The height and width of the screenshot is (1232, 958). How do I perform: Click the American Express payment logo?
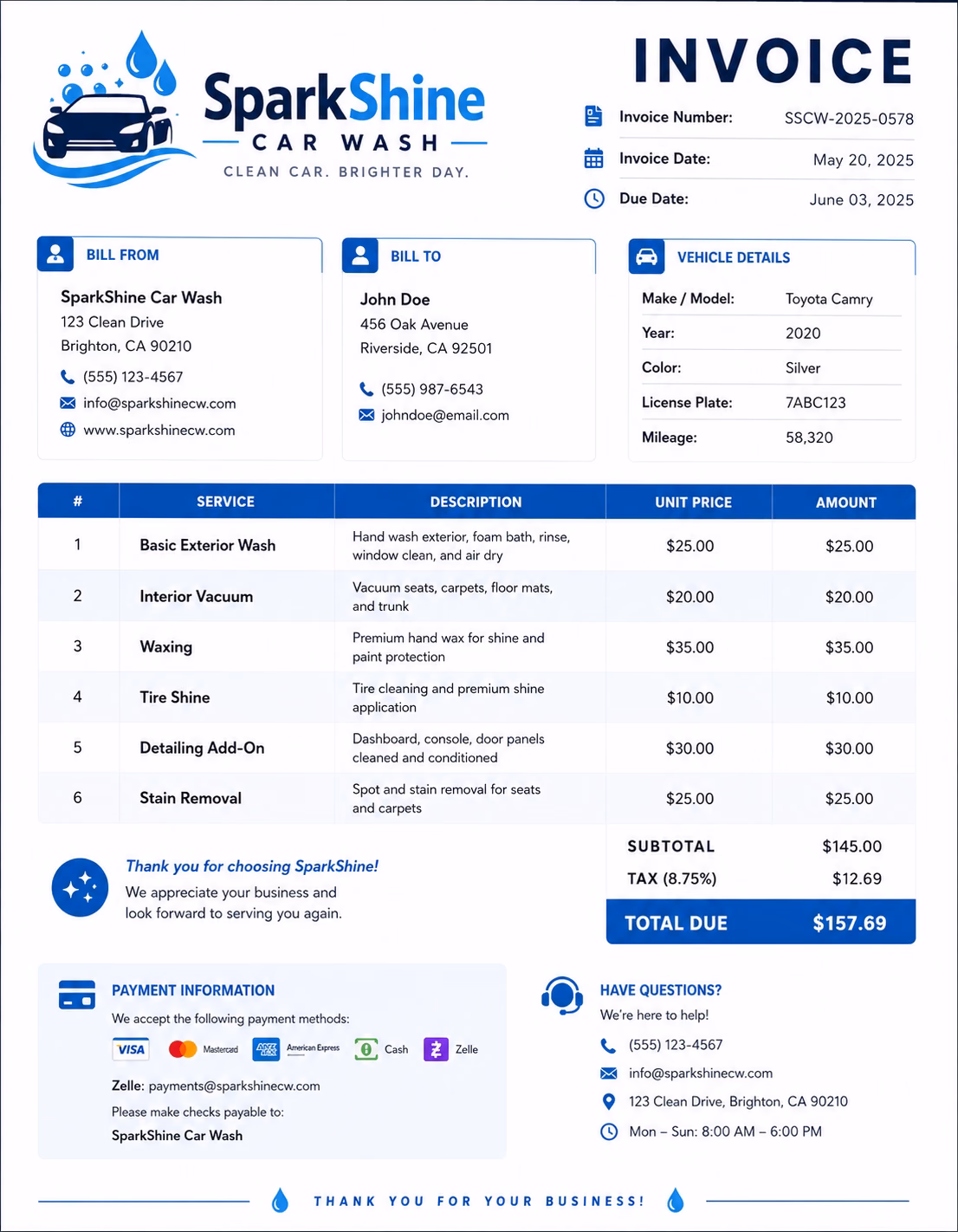pos(266,1049)
